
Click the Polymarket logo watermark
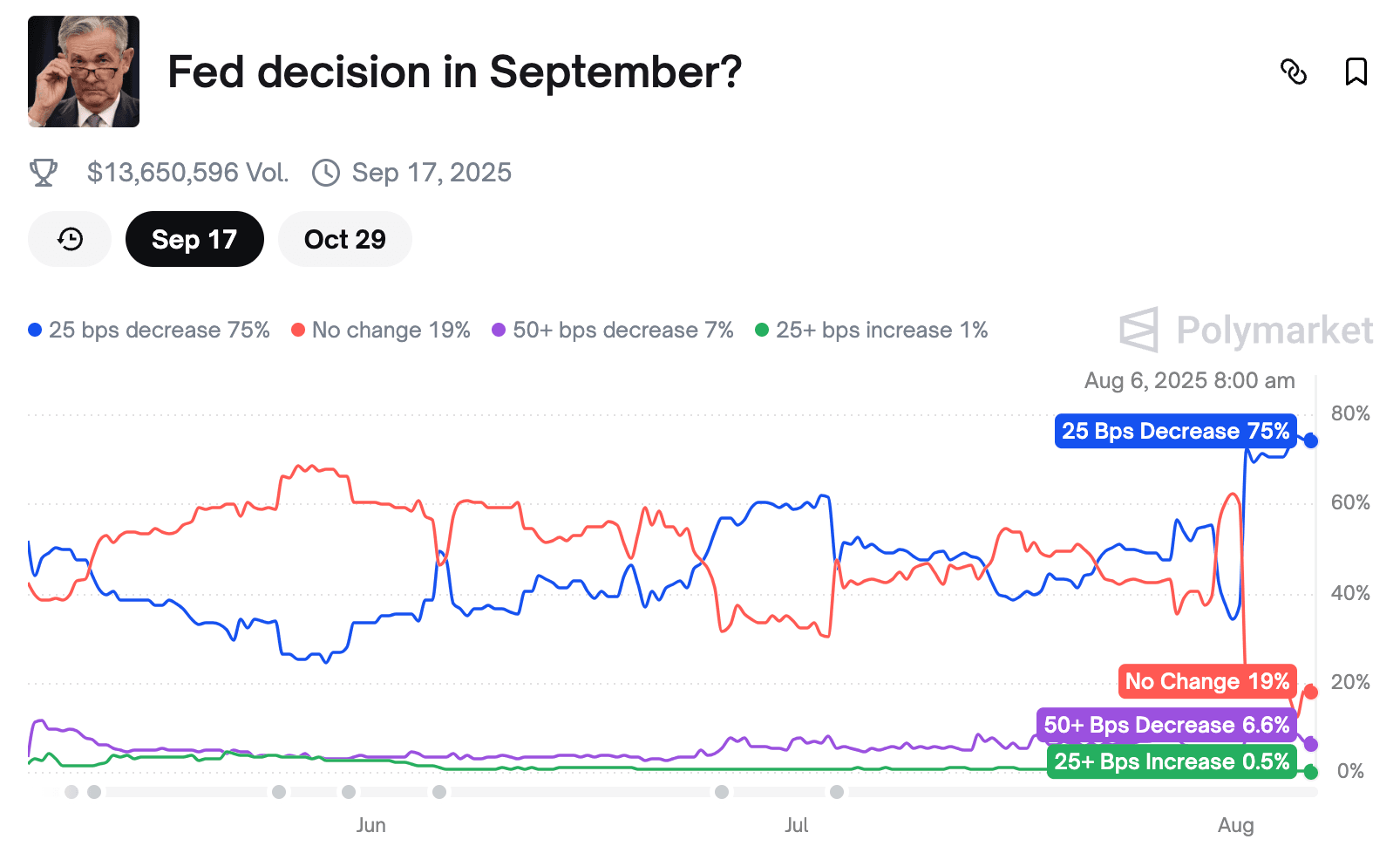(1247, 330)
